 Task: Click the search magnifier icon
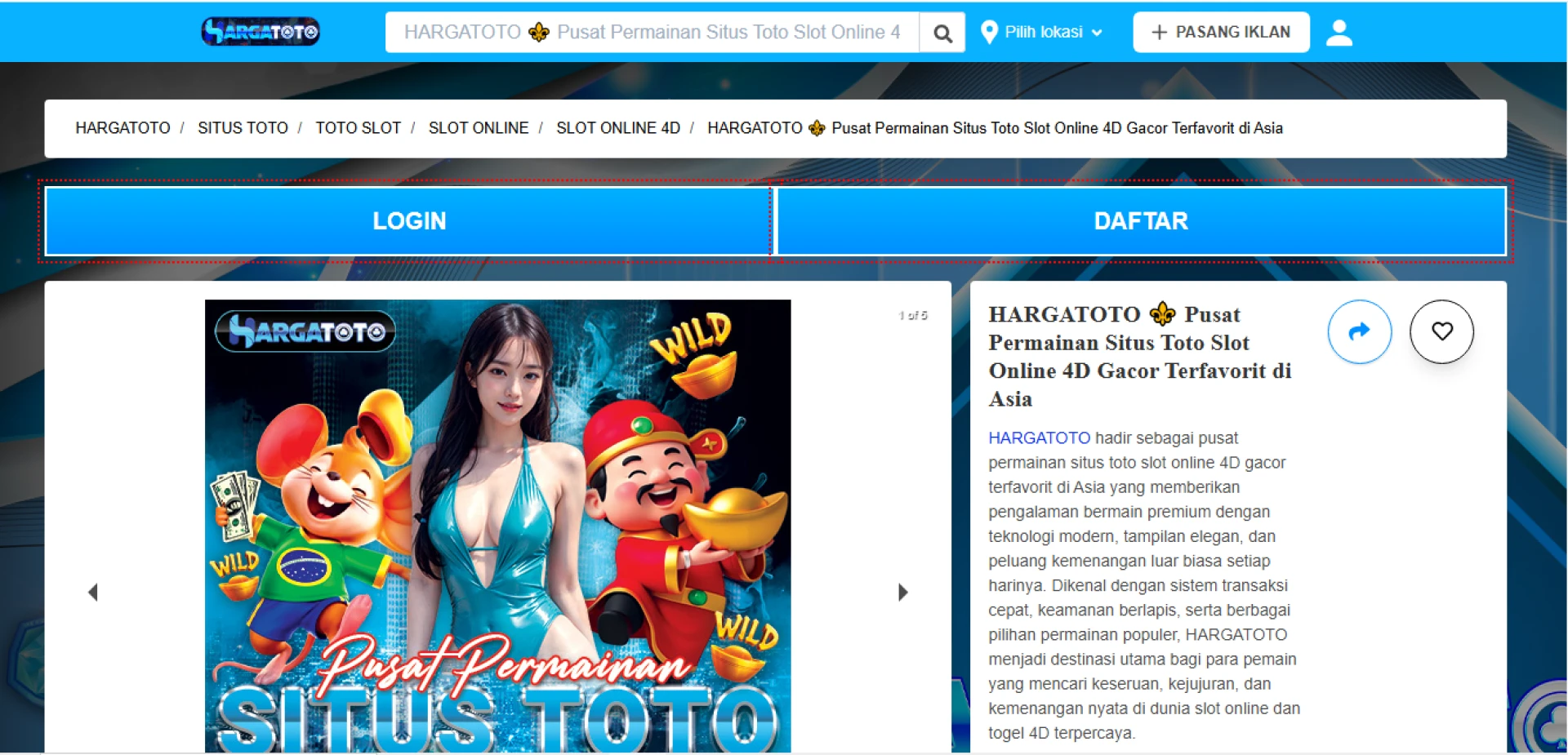click(942, 33)
